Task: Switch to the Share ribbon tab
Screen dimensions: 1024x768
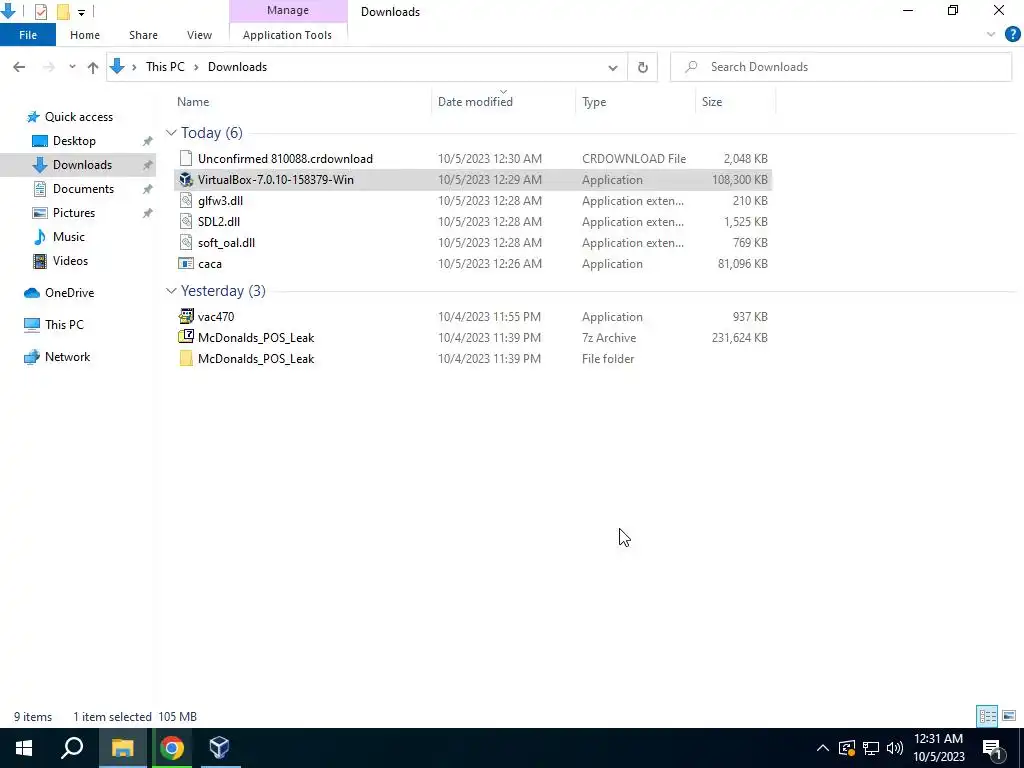Action: pos(143,35)
